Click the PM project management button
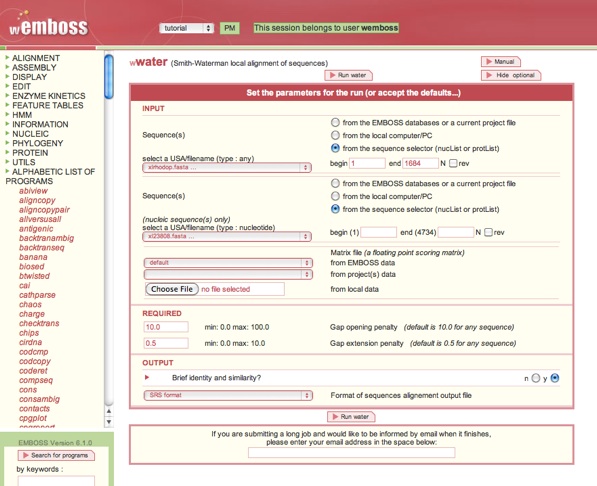Screen dimensions: 597x486 pos(230,28)
